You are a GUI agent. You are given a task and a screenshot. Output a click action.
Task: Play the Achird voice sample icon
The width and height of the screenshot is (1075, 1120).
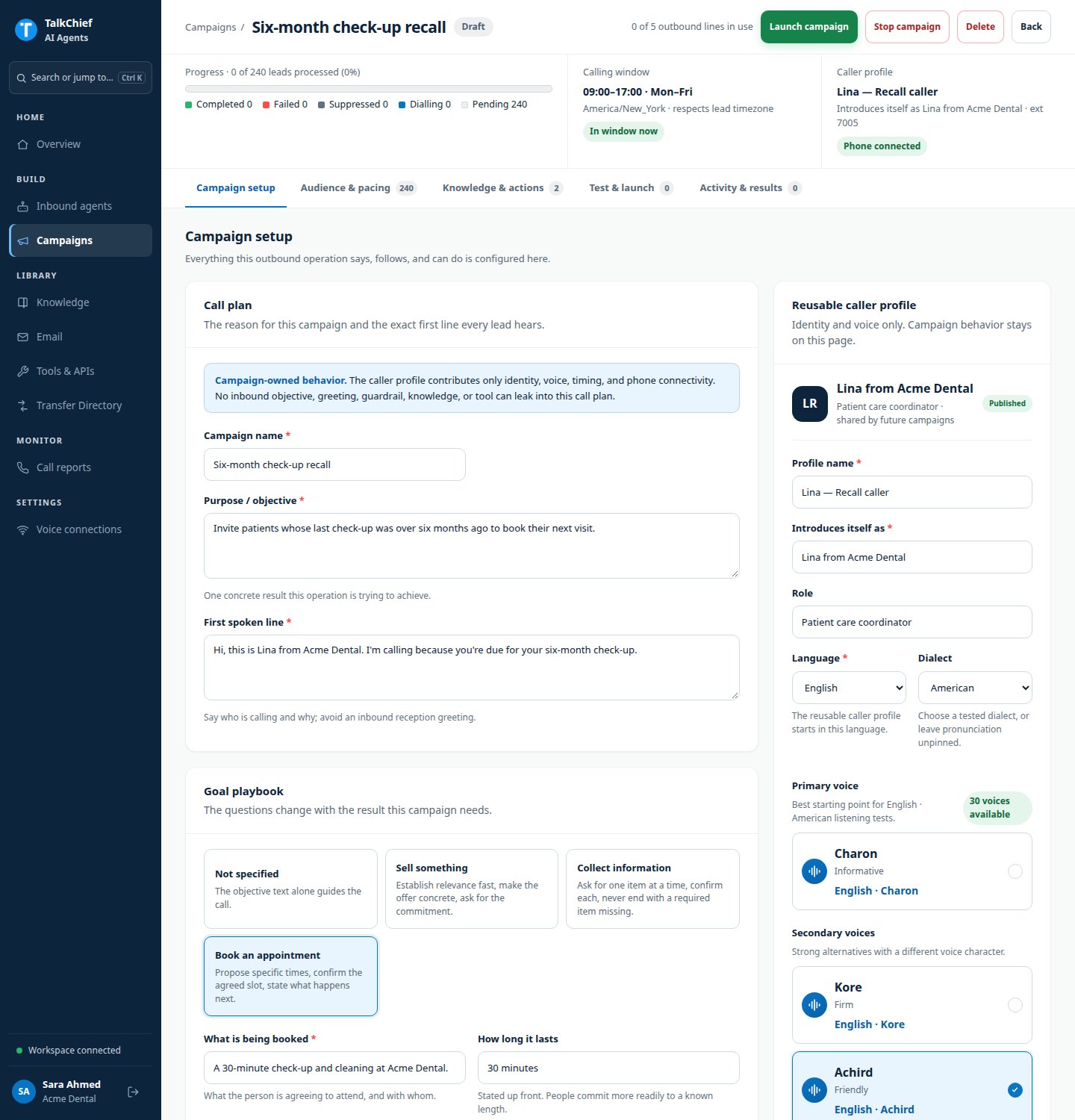coord(814,1090)
